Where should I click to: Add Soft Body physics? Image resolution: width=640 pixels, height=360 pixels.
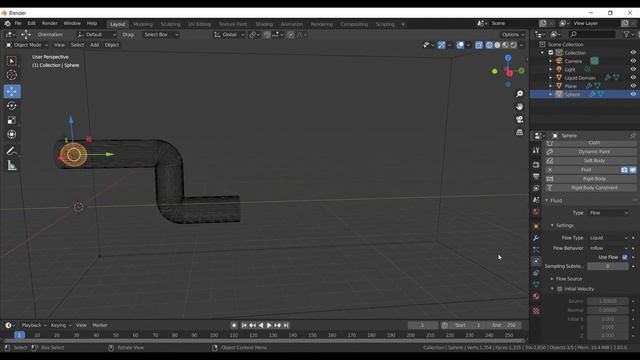pyautogui.click(x=591, y=161)
